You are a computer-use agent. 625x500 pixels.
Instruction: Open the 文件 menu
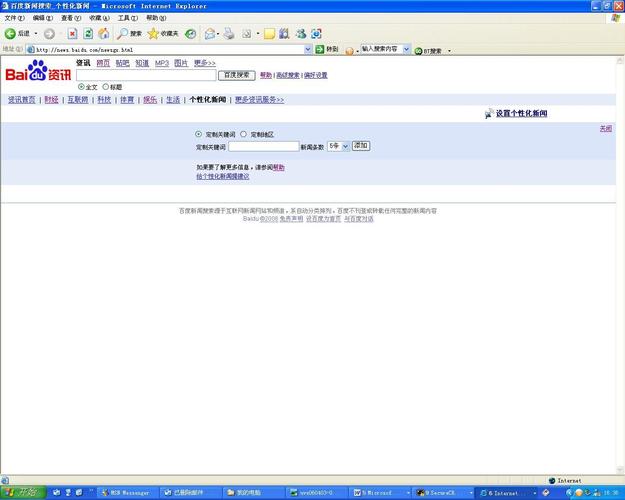[x=14, y=18]
